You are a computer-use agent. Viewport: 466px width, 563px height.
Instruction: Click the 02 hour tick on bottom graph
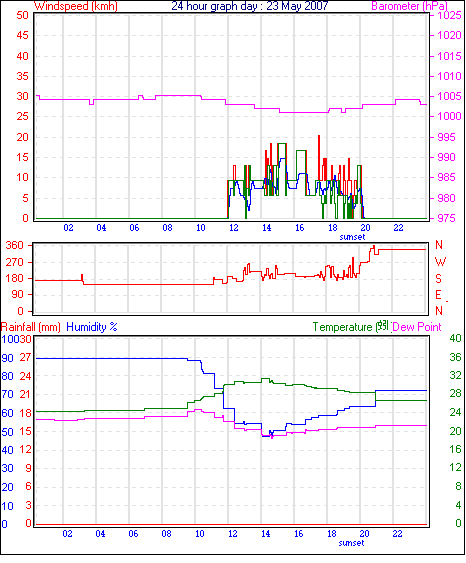click(67, 534)
